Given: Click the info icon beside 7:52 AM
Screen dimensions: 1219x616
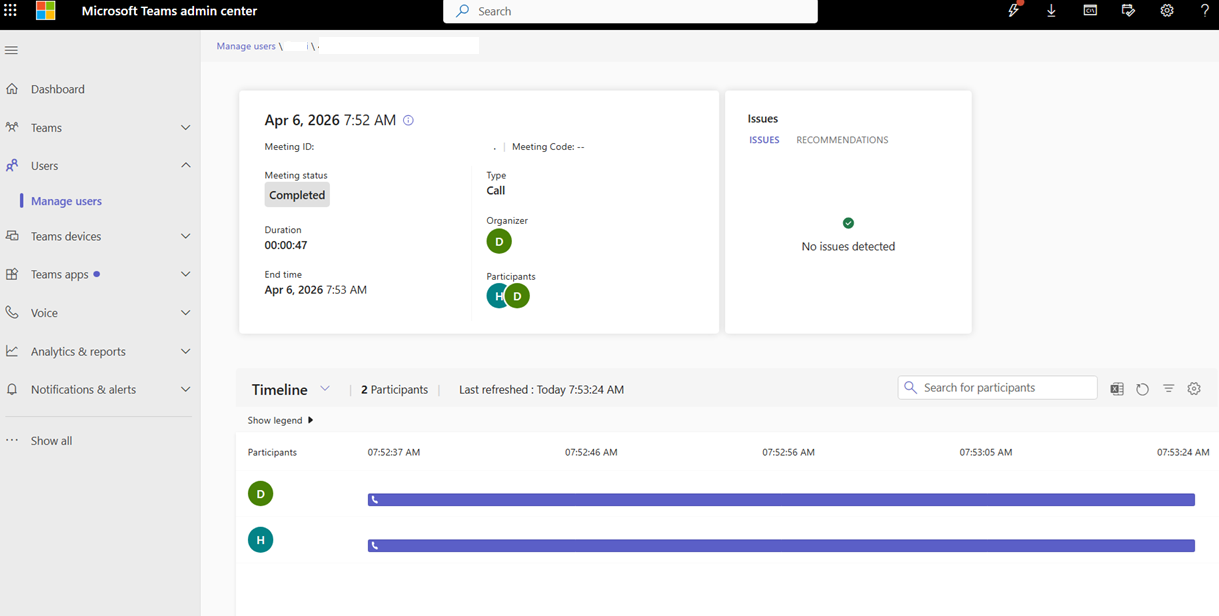Looking at the screenshot, I should (x=408, y=120).
